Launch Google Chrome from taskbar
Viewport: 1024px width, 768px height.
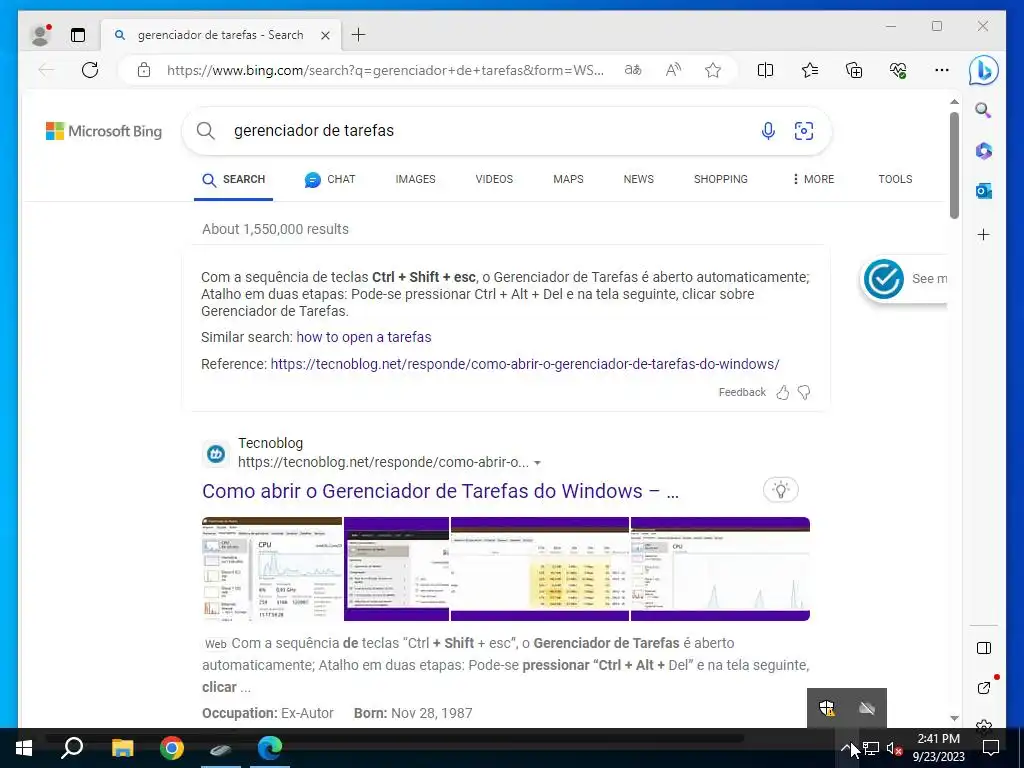tap(172, 748)
